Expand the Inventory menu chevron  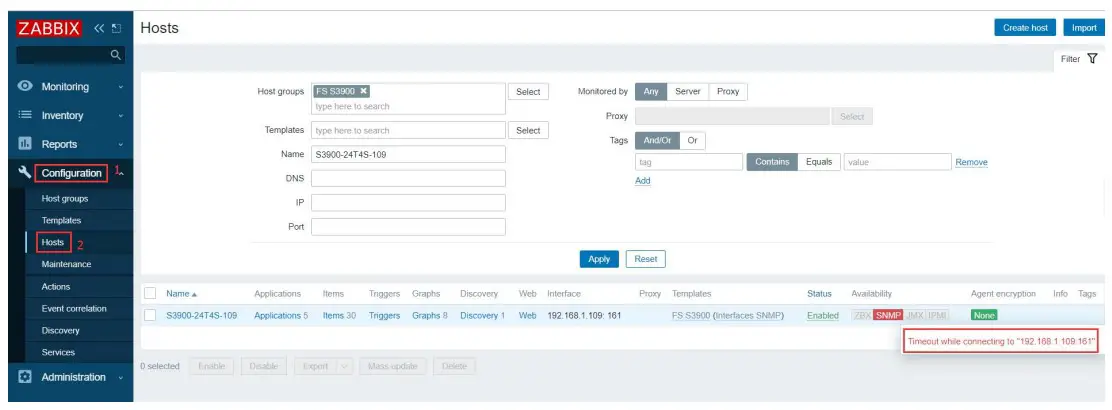[x=121, y=116]
